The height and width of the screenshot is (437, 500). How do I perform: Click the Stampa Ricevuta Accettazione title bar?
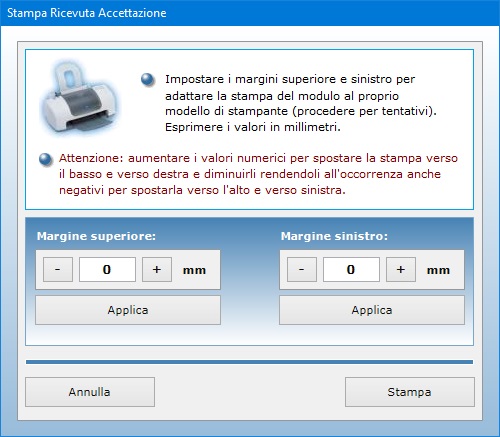point(250,13)
